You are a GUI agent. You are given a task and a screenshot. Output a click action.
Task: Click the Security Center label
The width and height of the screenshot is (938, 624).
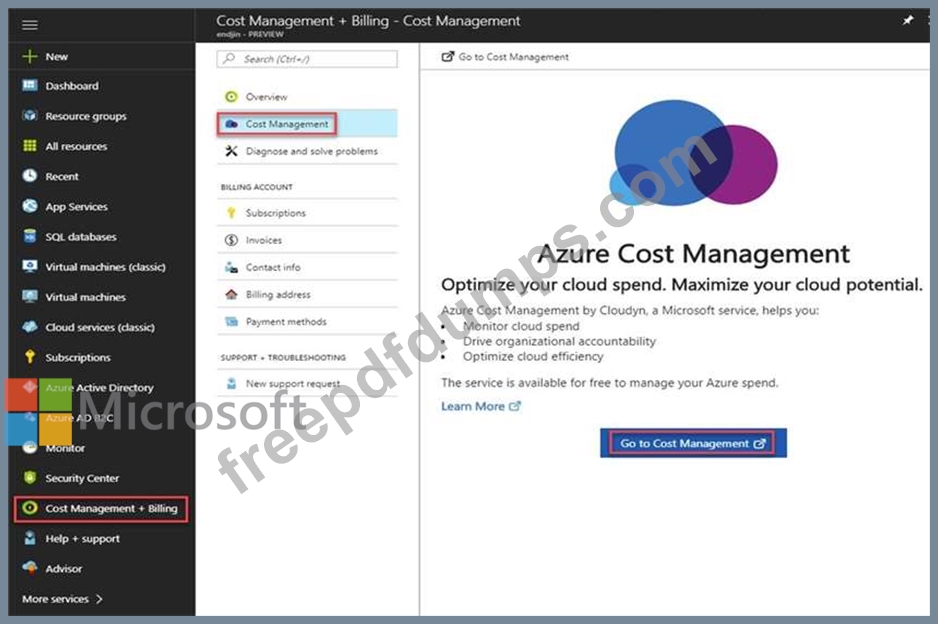tap(82, 478)
